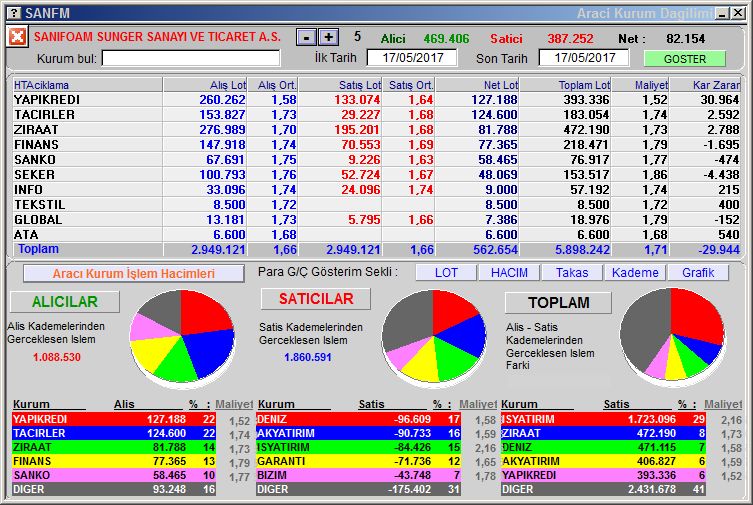Edit the İlk Tarih date field

(x=412, y=58)
